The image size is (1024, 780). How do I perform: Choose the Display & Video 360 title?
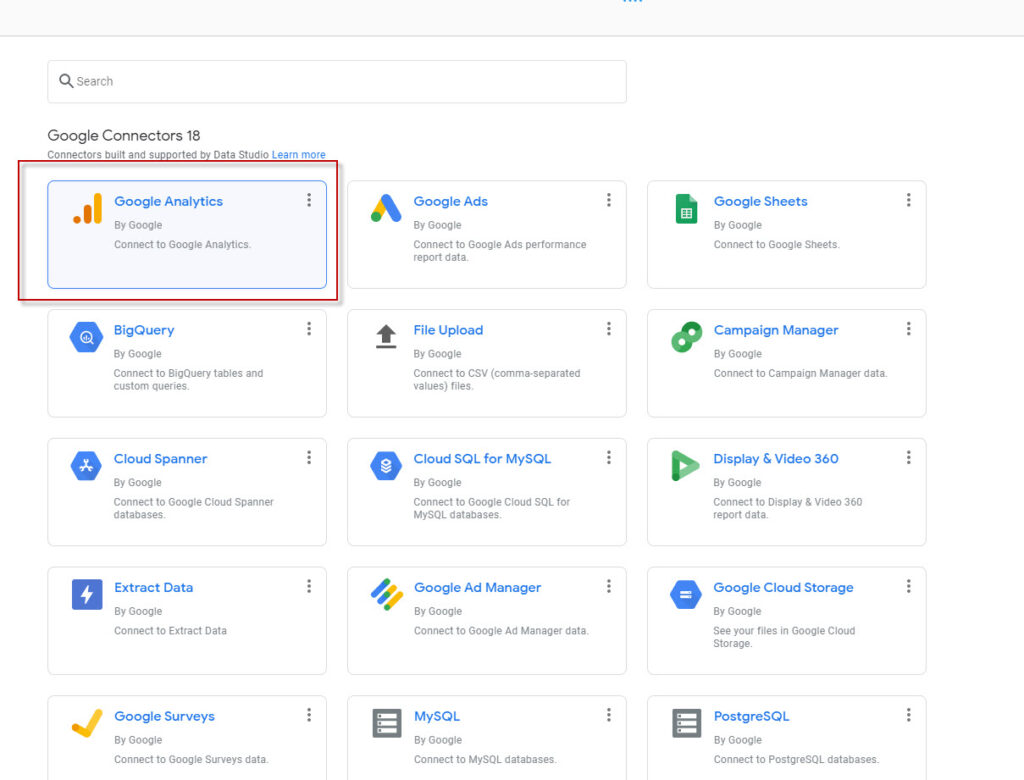coord(775,459)
